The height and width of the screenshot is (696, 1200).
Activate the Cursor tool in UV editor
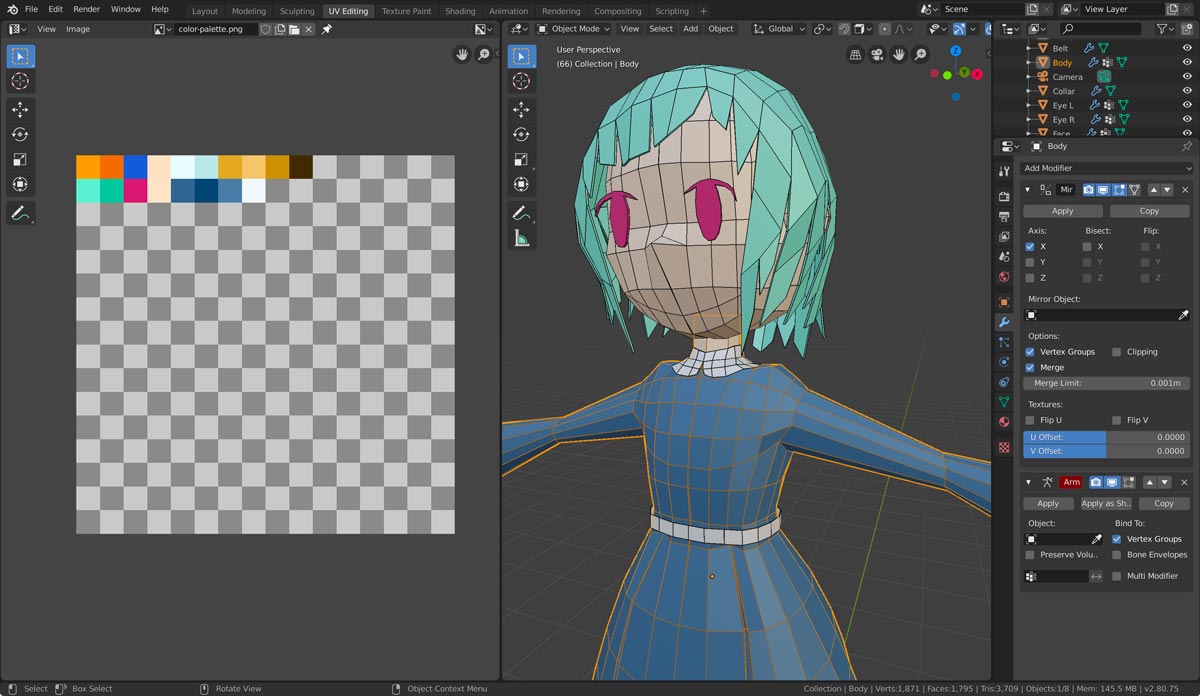[x=20, y=81]
